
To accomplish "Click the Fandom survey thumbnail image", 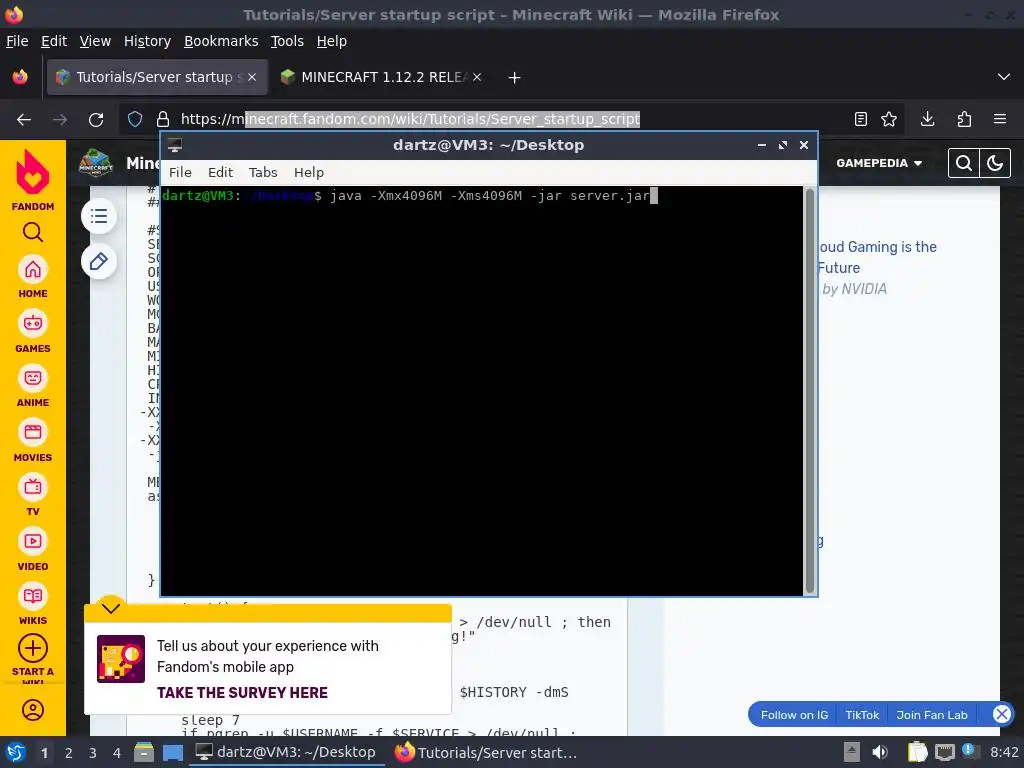I will point(121,659).
